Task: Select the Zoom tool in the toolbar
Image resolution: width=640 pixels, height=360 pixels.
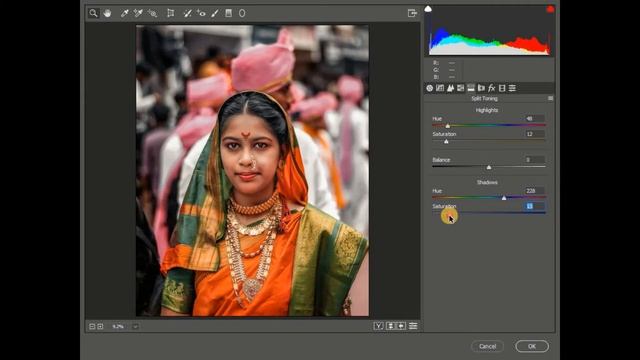Action: (93, 13)
